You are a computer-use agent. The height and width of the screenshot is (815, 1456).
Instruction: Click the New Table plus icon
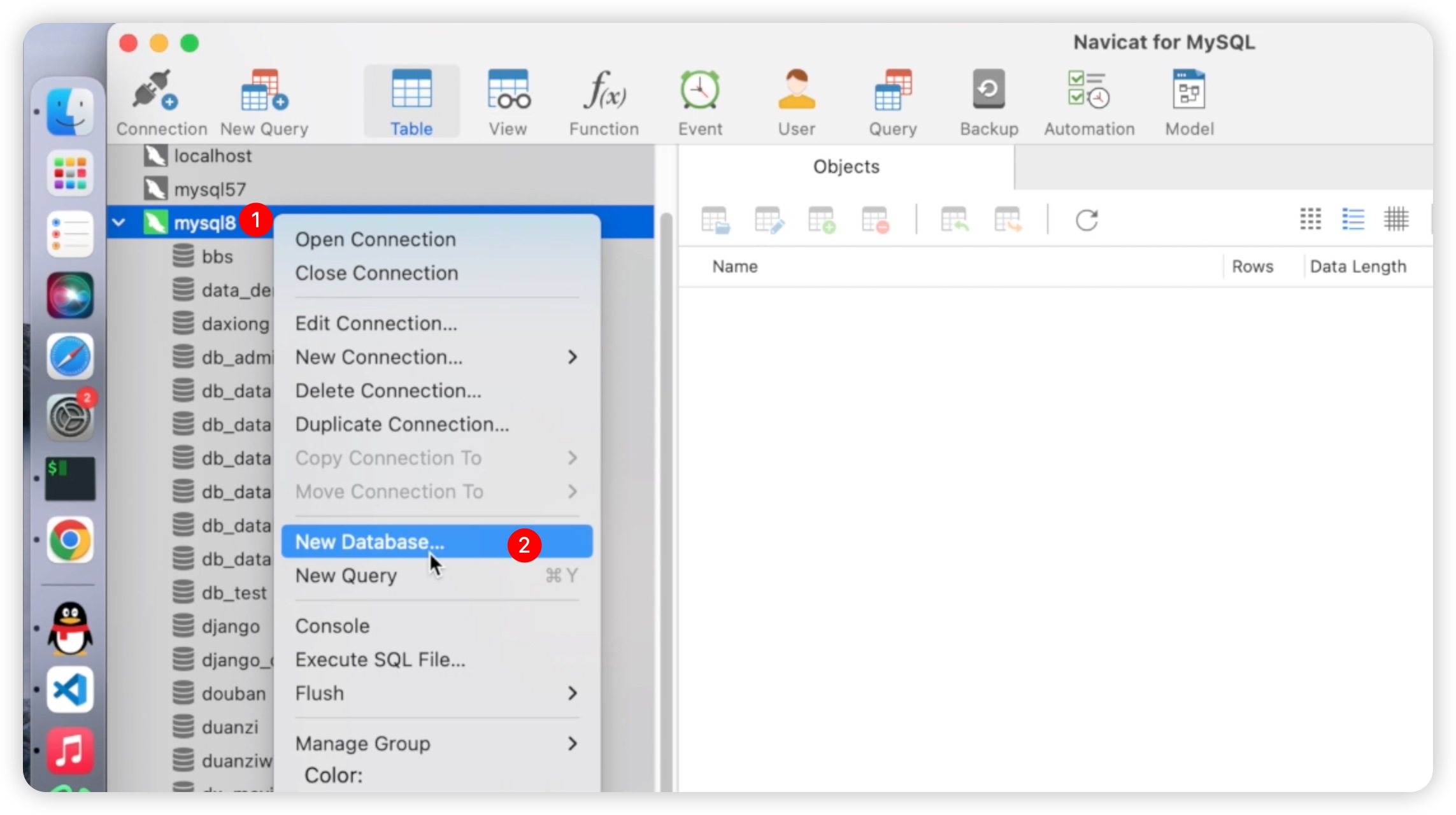point(822,220)
